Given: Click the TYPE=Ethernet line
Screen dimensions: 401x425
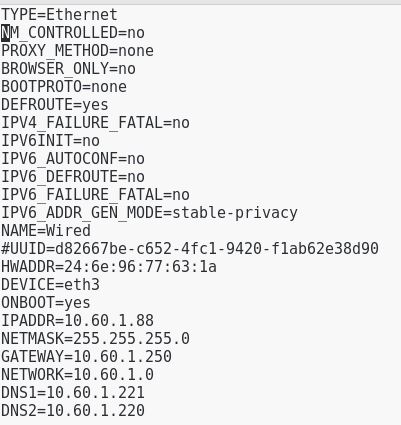Looking at the screenshot, I should pyautogui.click(x=59, y=15).
